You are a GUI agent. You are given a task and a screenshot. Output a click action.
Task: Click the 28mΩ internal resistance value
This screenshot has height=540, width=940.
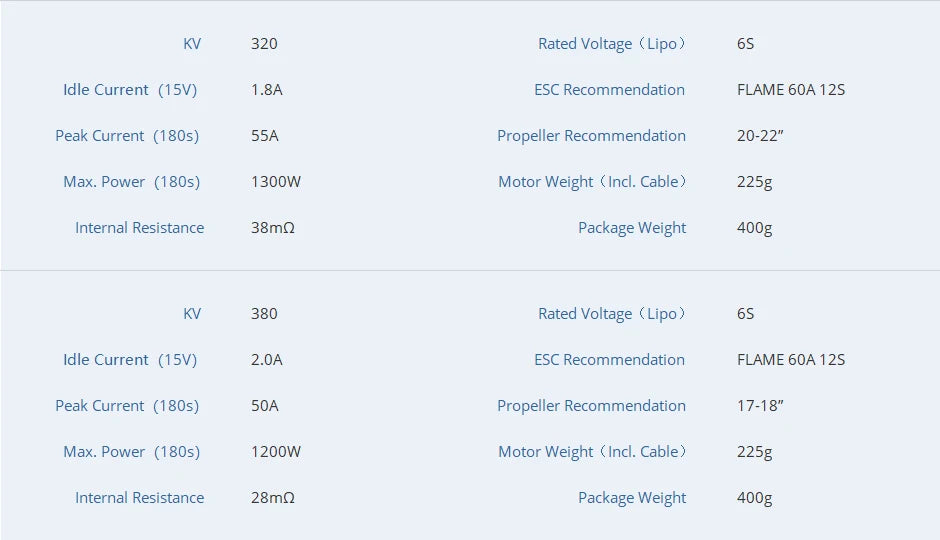tap(273, 498)
